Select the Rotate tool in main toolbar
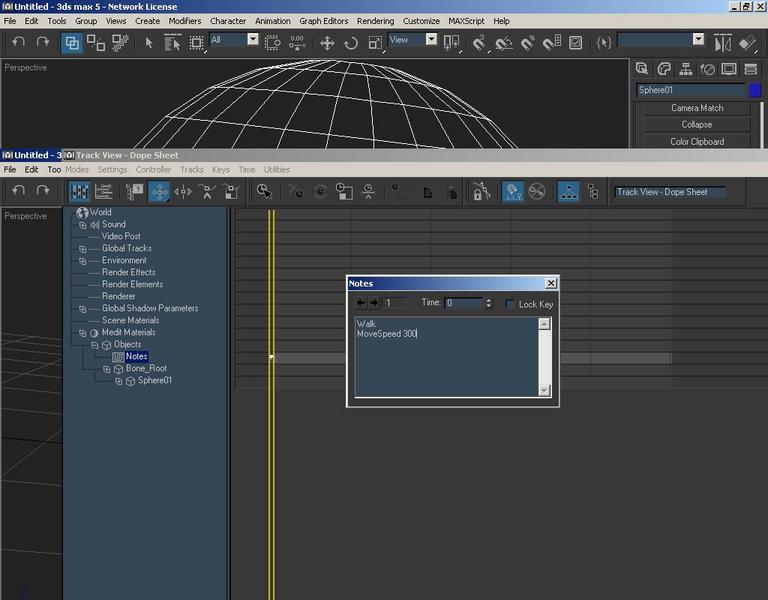768x600 pixels. coord(351,43)
